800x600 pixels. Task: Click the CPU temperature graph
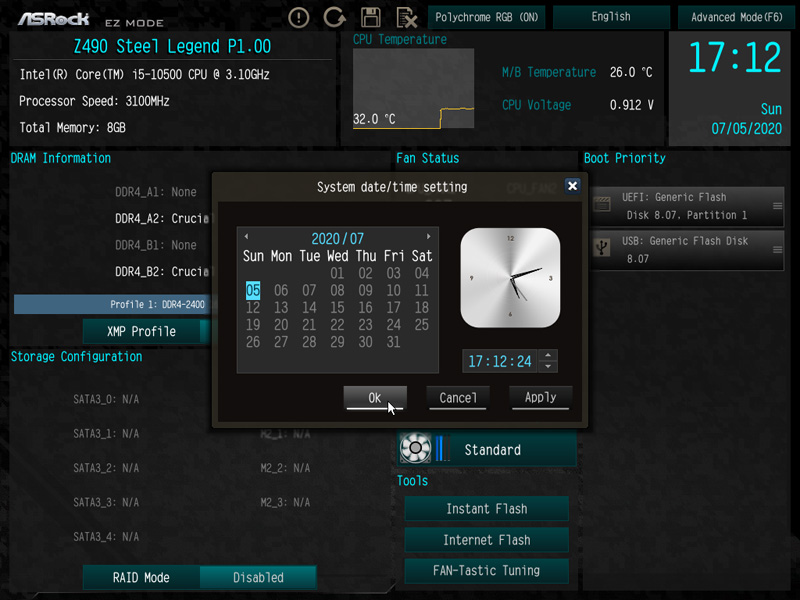click(413, 89)
